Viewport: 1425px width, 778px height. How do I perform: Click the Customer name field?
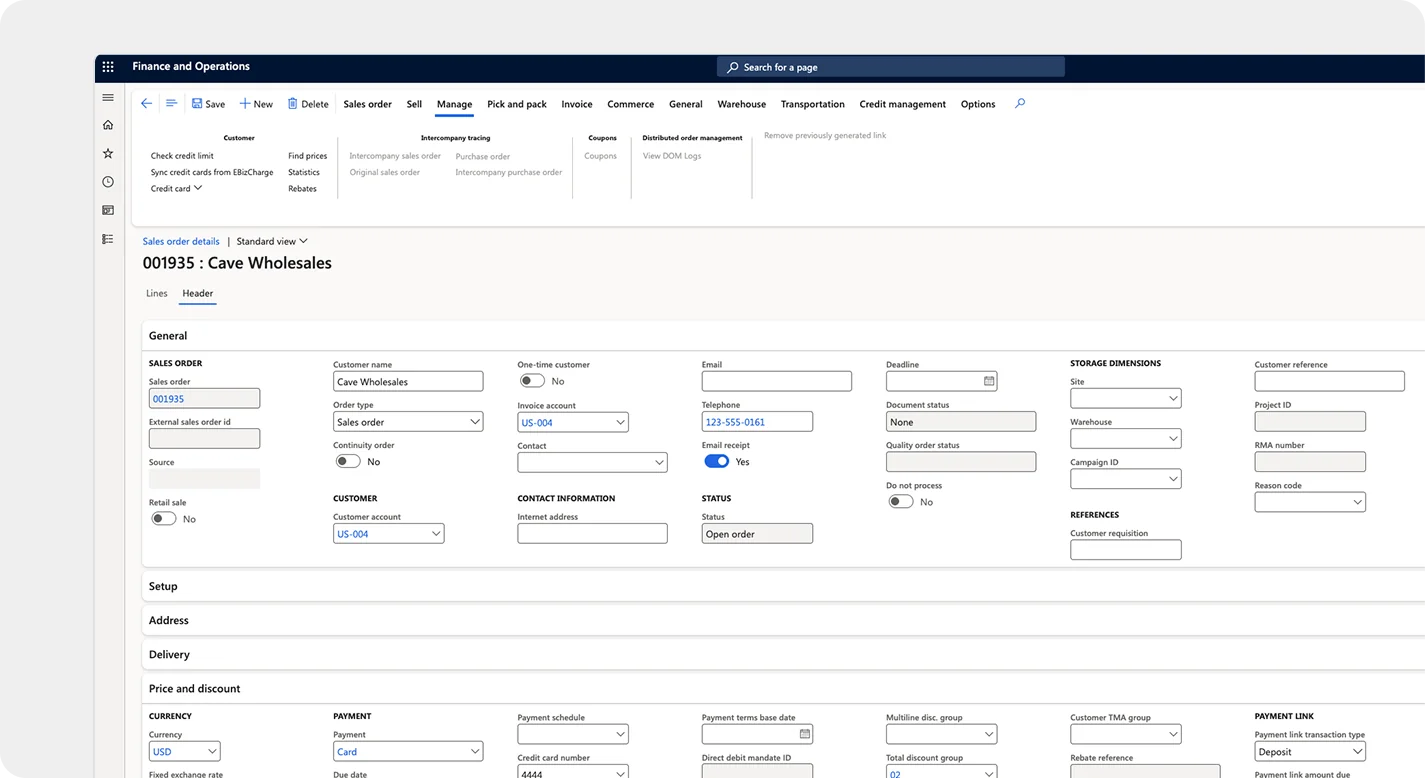pyautogui.click(x=408, y=381)
